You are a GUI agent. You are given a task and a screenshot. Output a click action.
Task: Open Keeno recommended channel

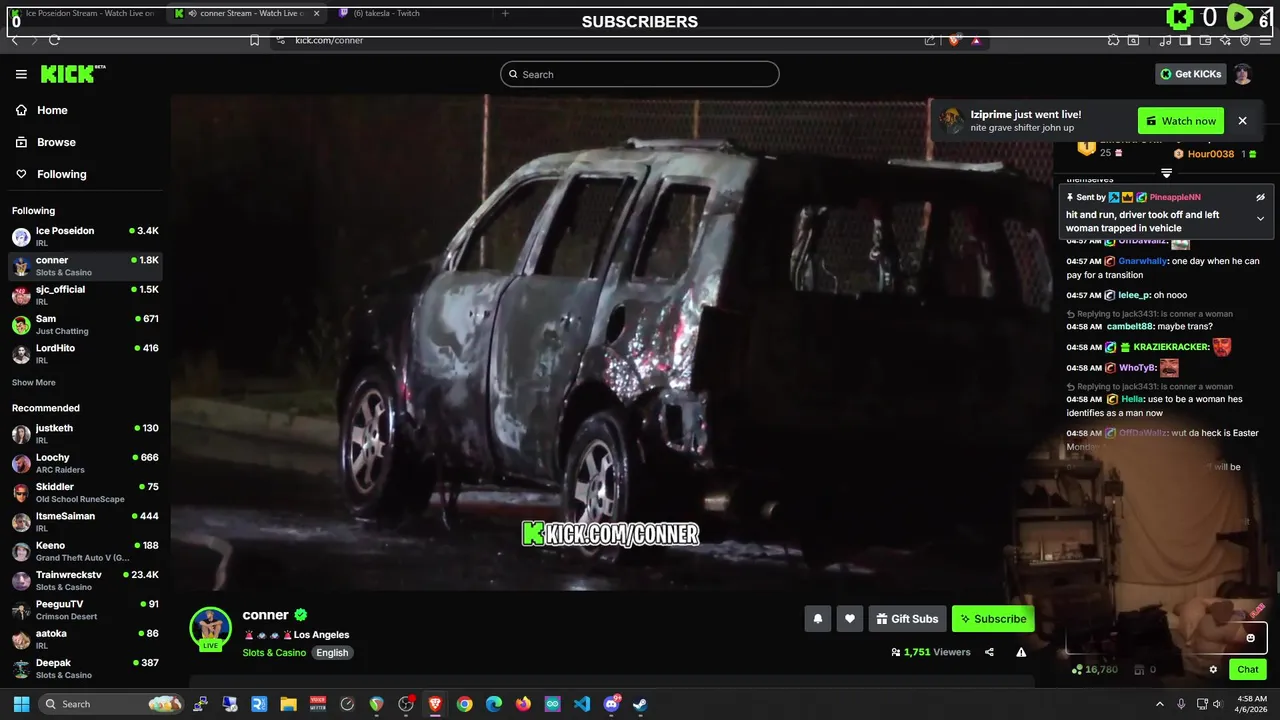pyautogui.click(x=85, y=551)
